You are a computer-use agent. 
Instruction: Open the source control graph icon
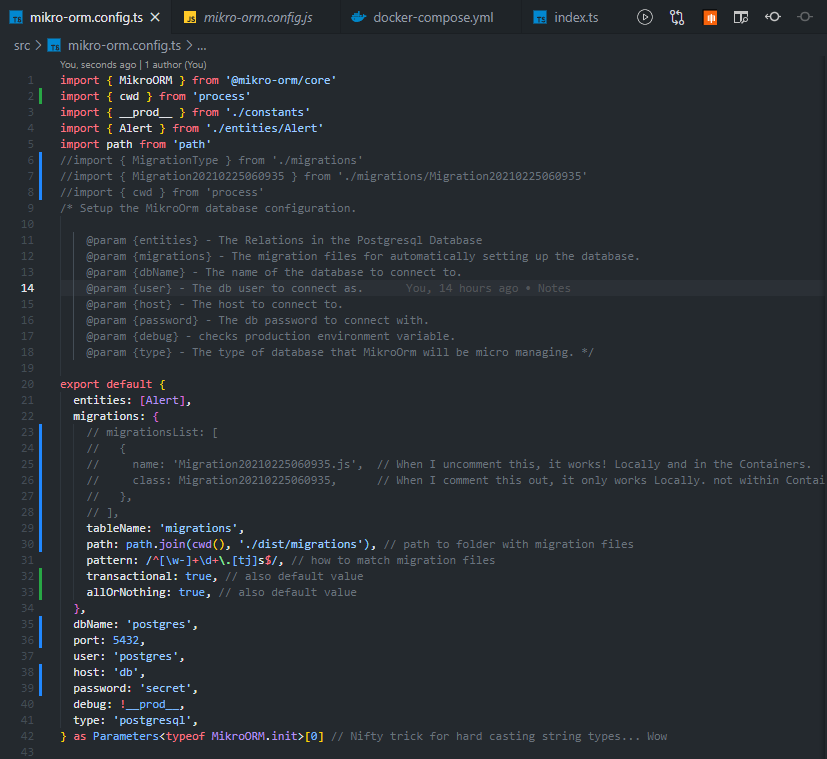(x=677, y=17)
